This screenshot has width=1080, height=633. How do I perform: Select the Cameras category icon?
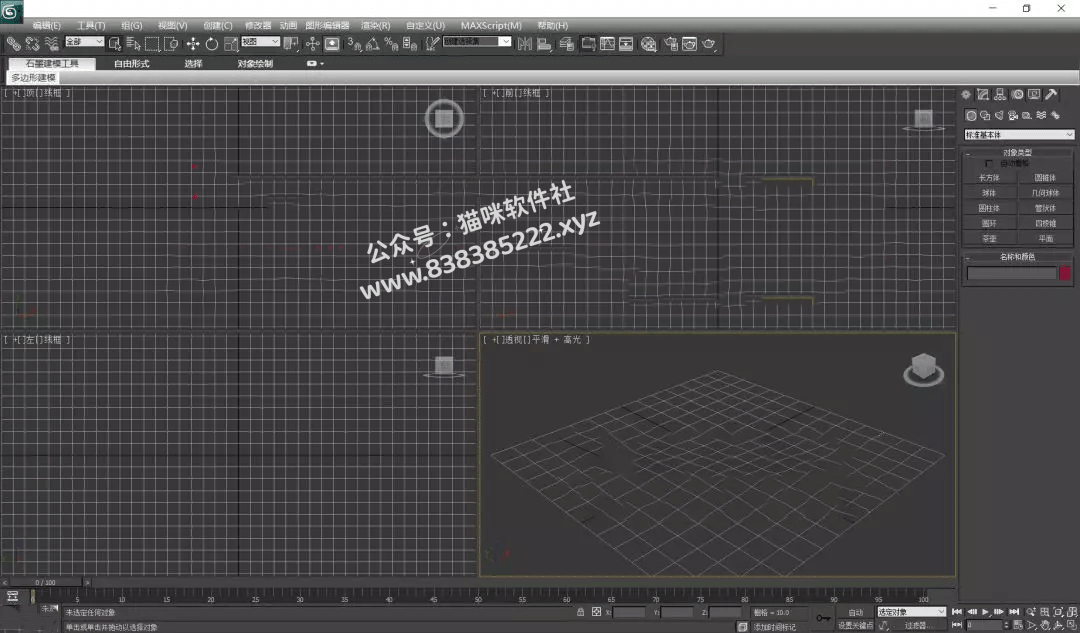[1013, 115]
